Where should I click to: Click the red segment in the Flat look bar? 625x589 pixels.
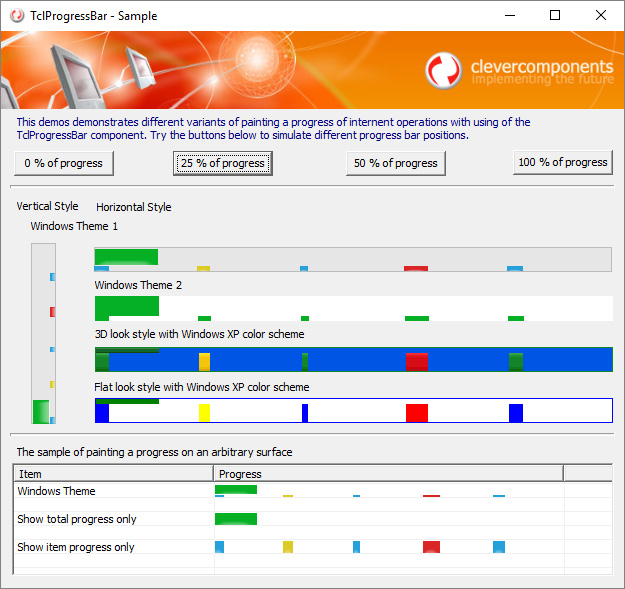tap(416, 412)
